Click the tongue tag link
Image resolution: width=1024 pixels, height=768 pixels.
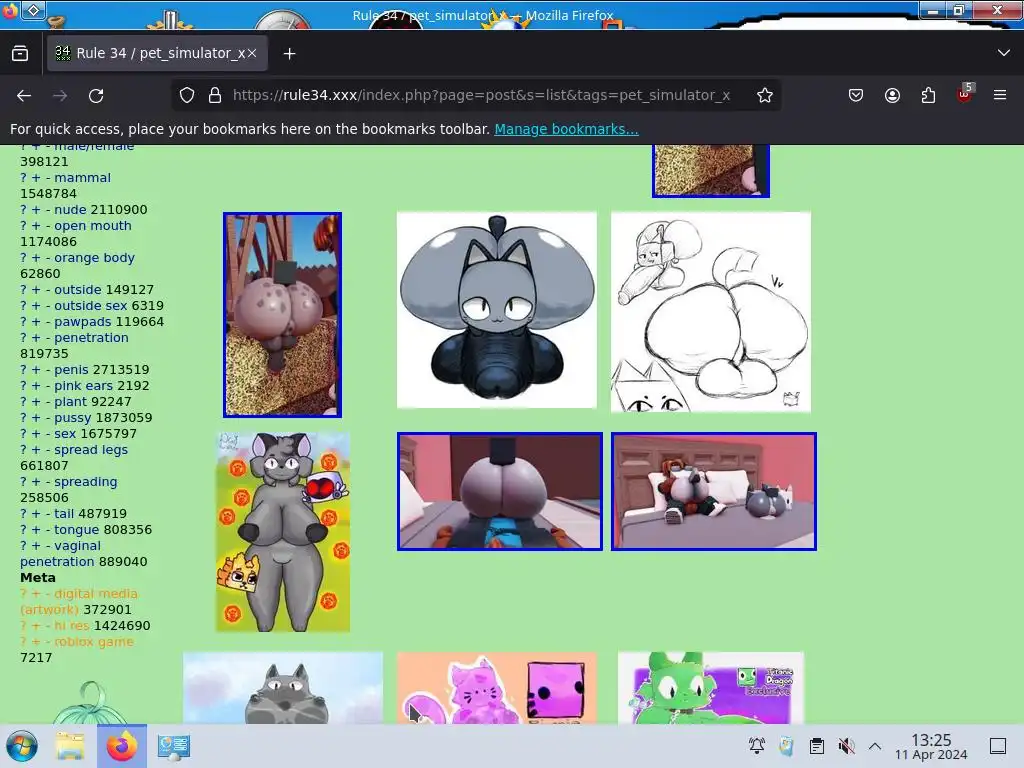point(76,530)
